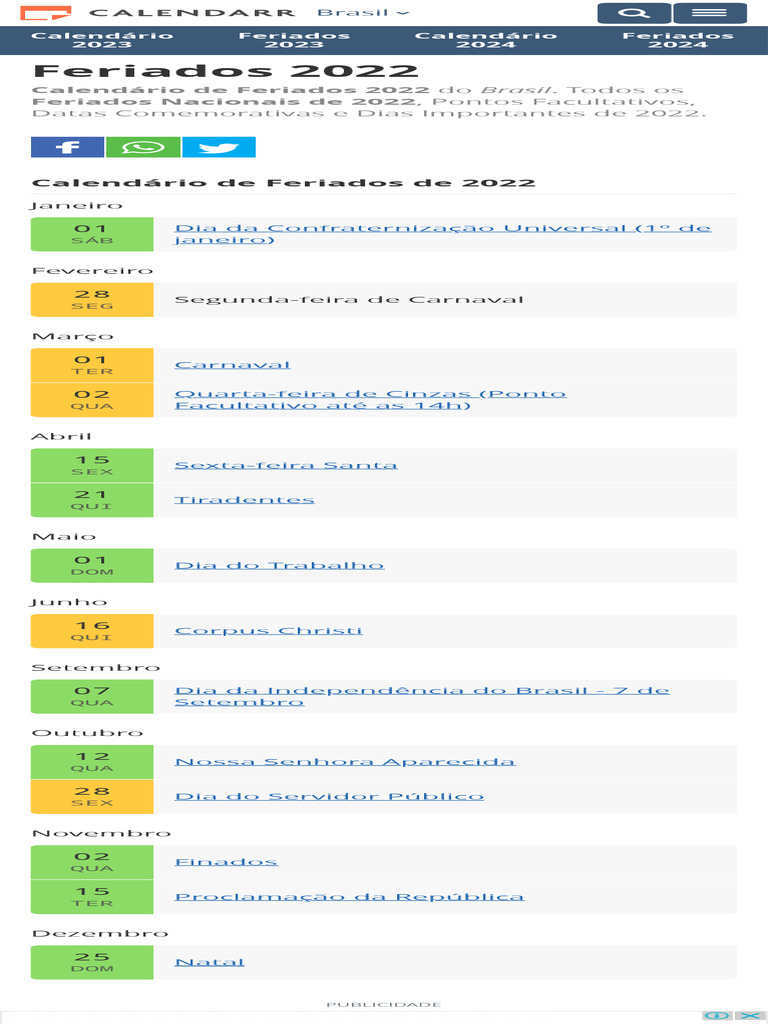The width and height of the screenshot is (768, 1024).
Task: Click the Outubro month label
Action: [87, 733]
